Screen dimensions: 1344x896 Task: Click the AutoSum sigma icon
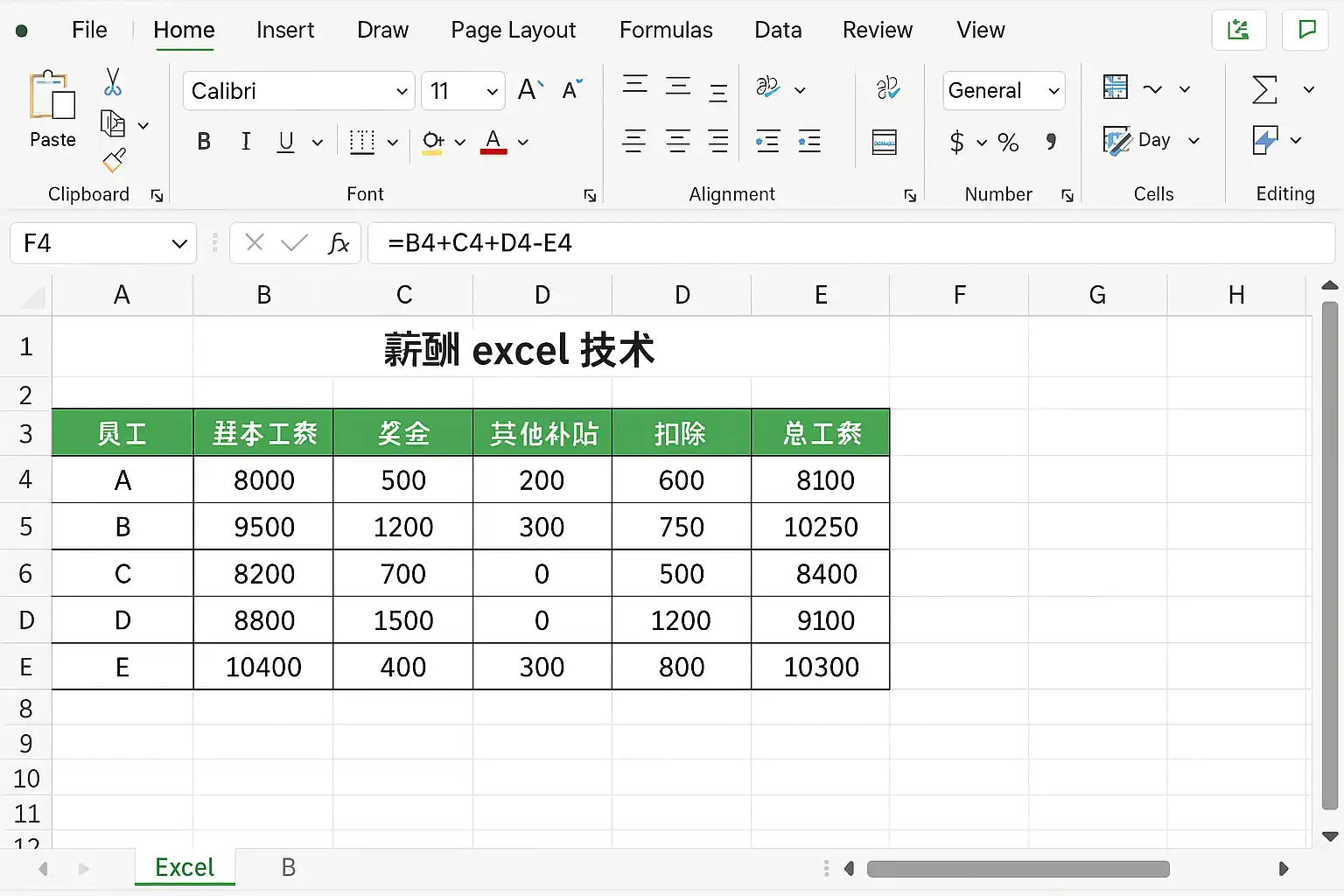[x=1264, y=89]
